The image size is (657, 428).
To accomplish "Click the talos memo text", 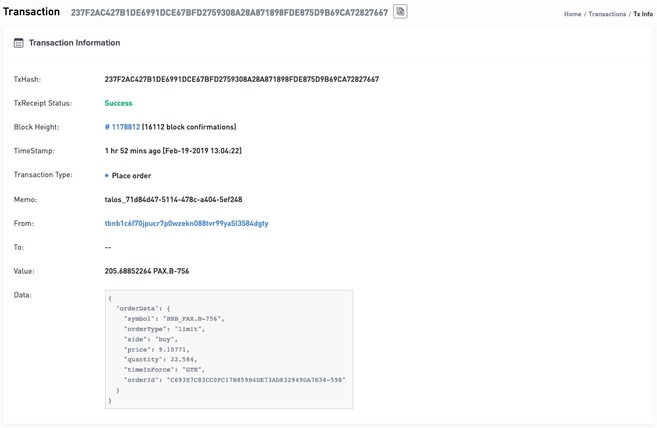I will [173, 199].
